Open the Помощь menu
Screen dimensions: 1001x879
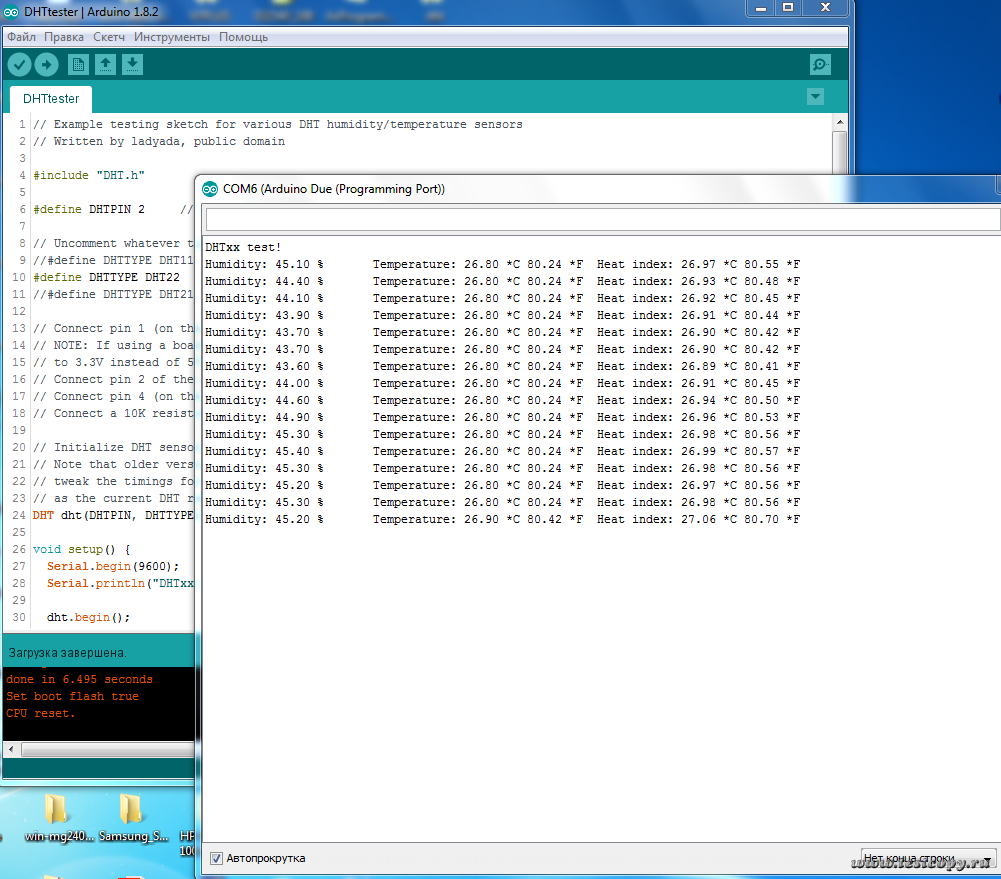243,37
